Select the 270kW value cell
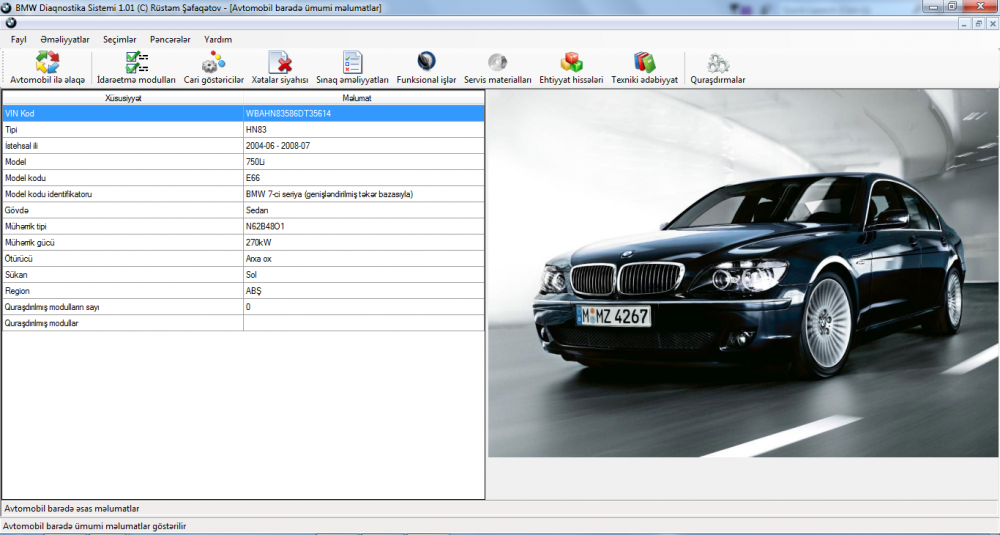Image resolution: width=1000 pixels, height=535 pixels. 364,242
